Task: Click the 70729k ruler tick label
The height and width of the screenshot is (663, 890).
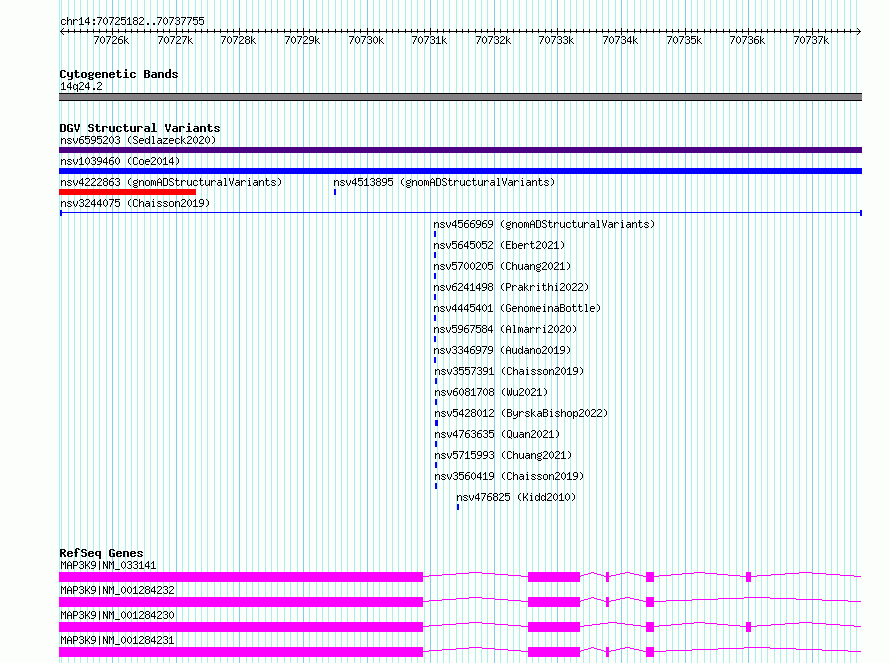Action: coord(302,40)
